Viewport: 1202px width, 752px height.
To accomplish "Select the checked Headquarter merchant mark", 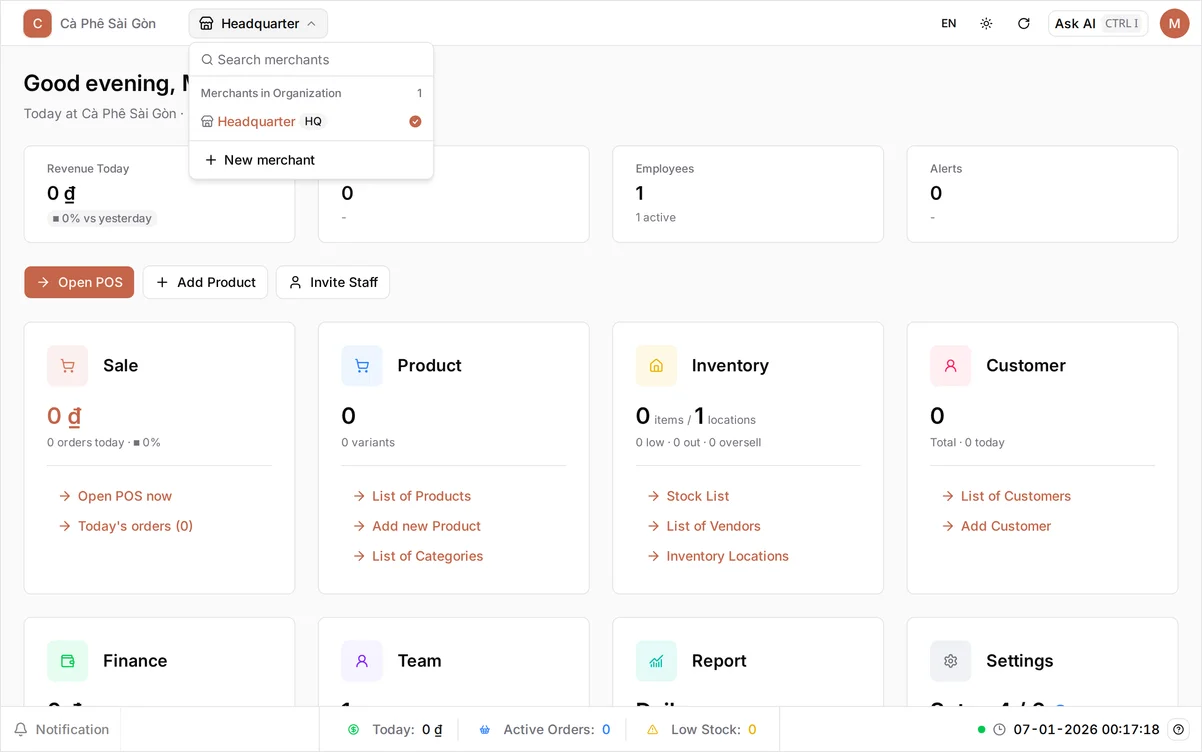I will pyautogui.click(x=415, y=122).
